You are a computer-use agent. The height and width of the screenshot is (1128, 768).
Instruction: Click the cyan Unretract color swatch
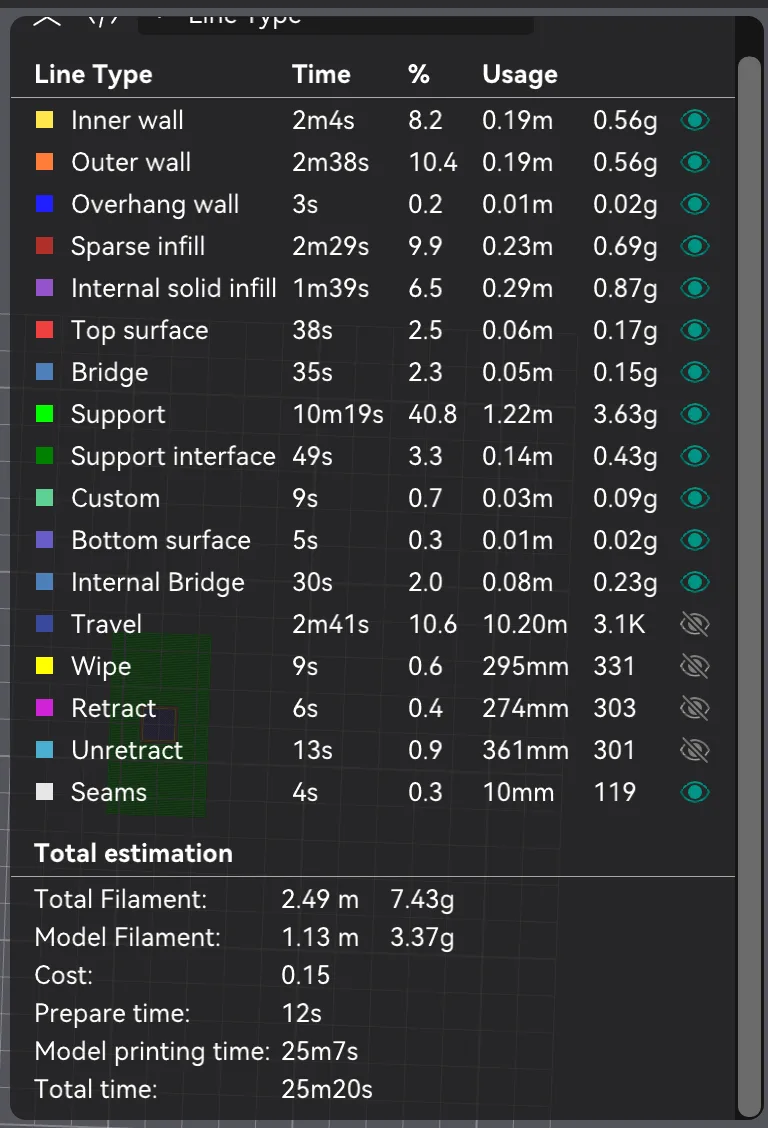pos(45,750)
